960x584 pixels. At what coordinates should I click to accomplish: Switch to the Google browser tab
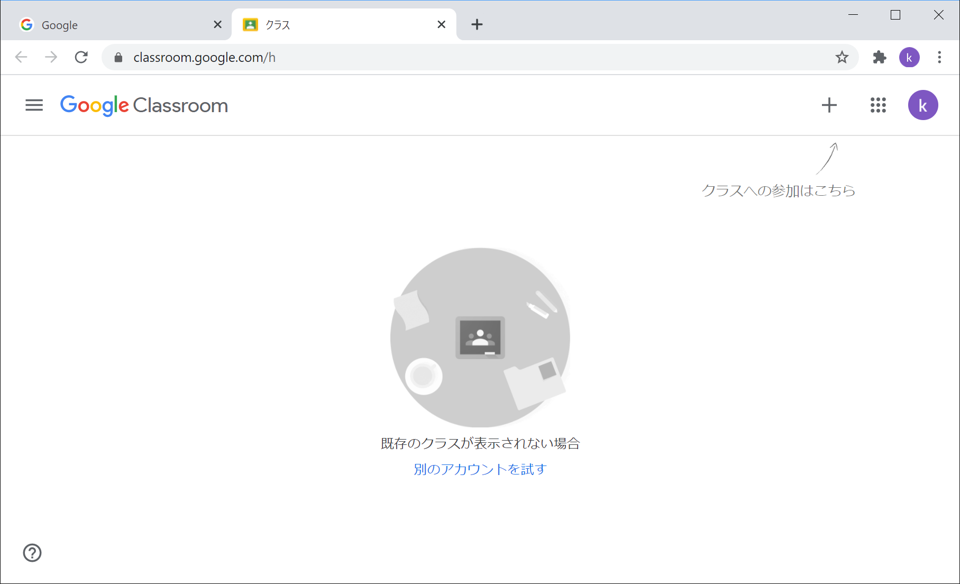116,24
